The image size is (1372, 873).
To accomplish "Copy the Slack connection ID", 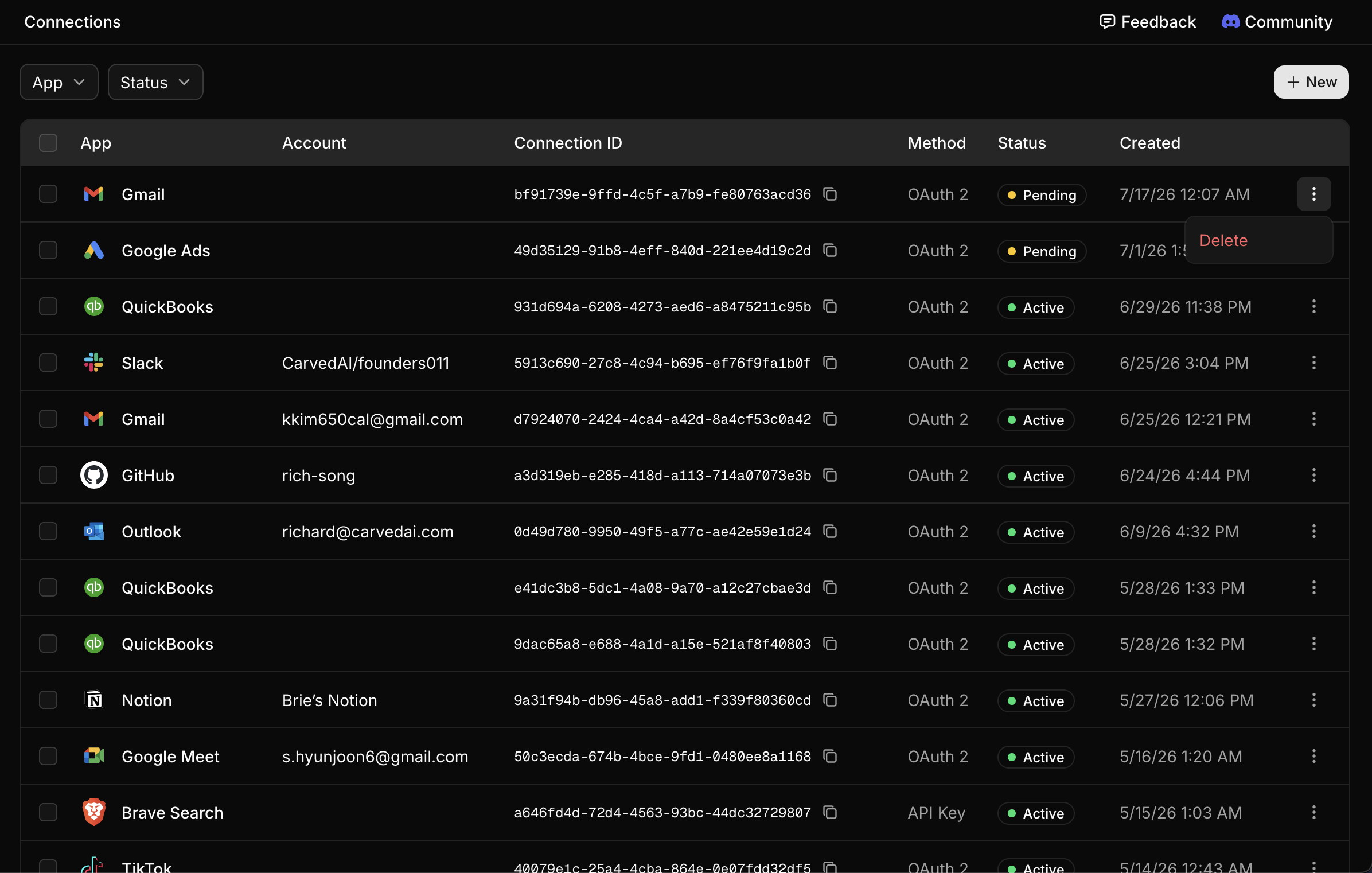I will click(830, 363).
